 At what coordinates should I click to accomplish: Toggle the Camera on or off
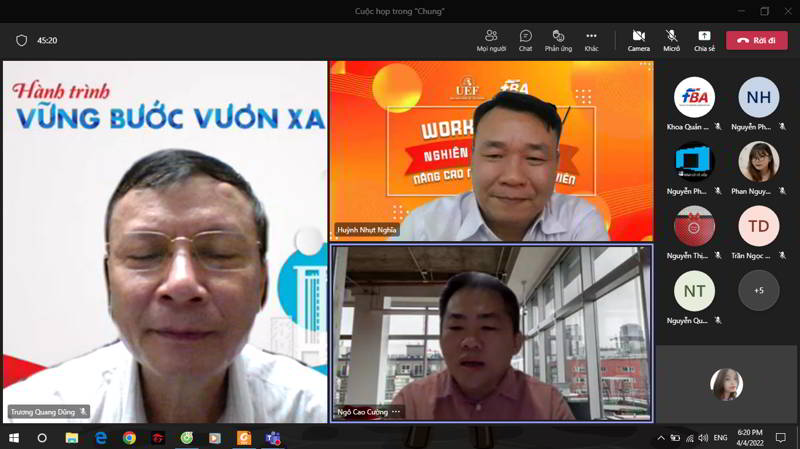coord(639,40)
